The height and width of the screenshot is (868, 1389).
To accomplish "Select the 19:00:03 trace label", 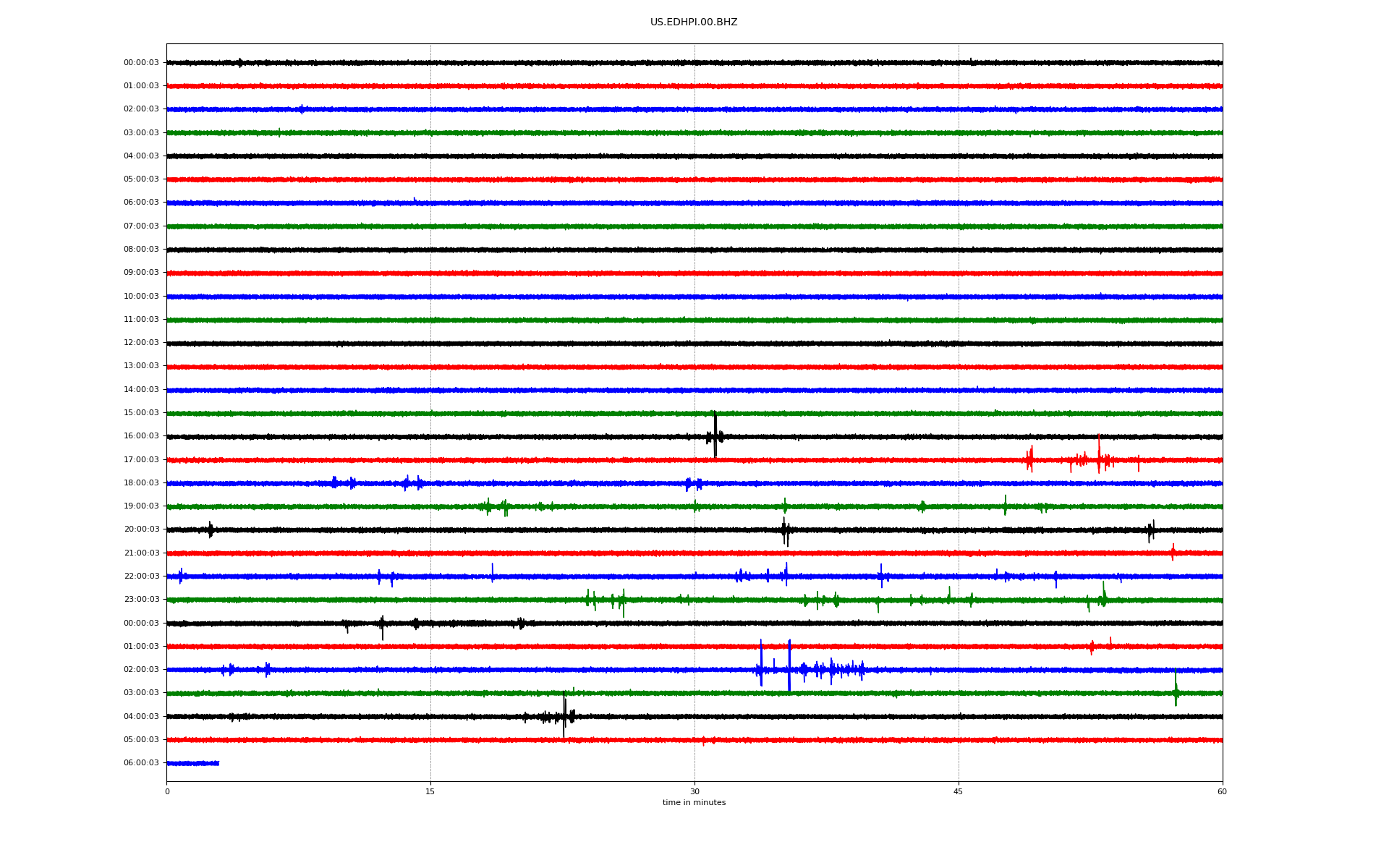I will [141, 506].
